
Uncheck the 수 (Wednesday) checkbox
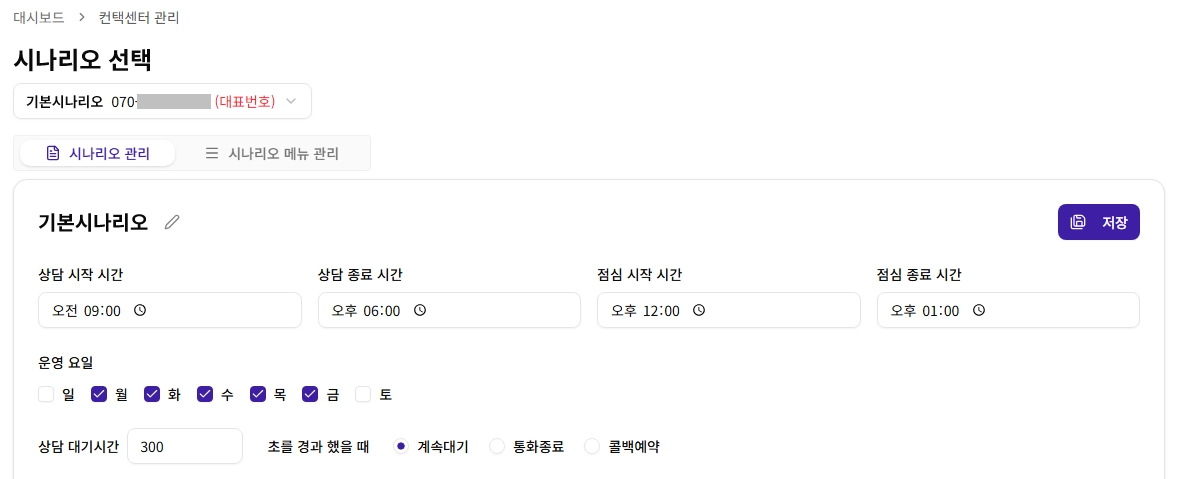[x=205, y=394]
